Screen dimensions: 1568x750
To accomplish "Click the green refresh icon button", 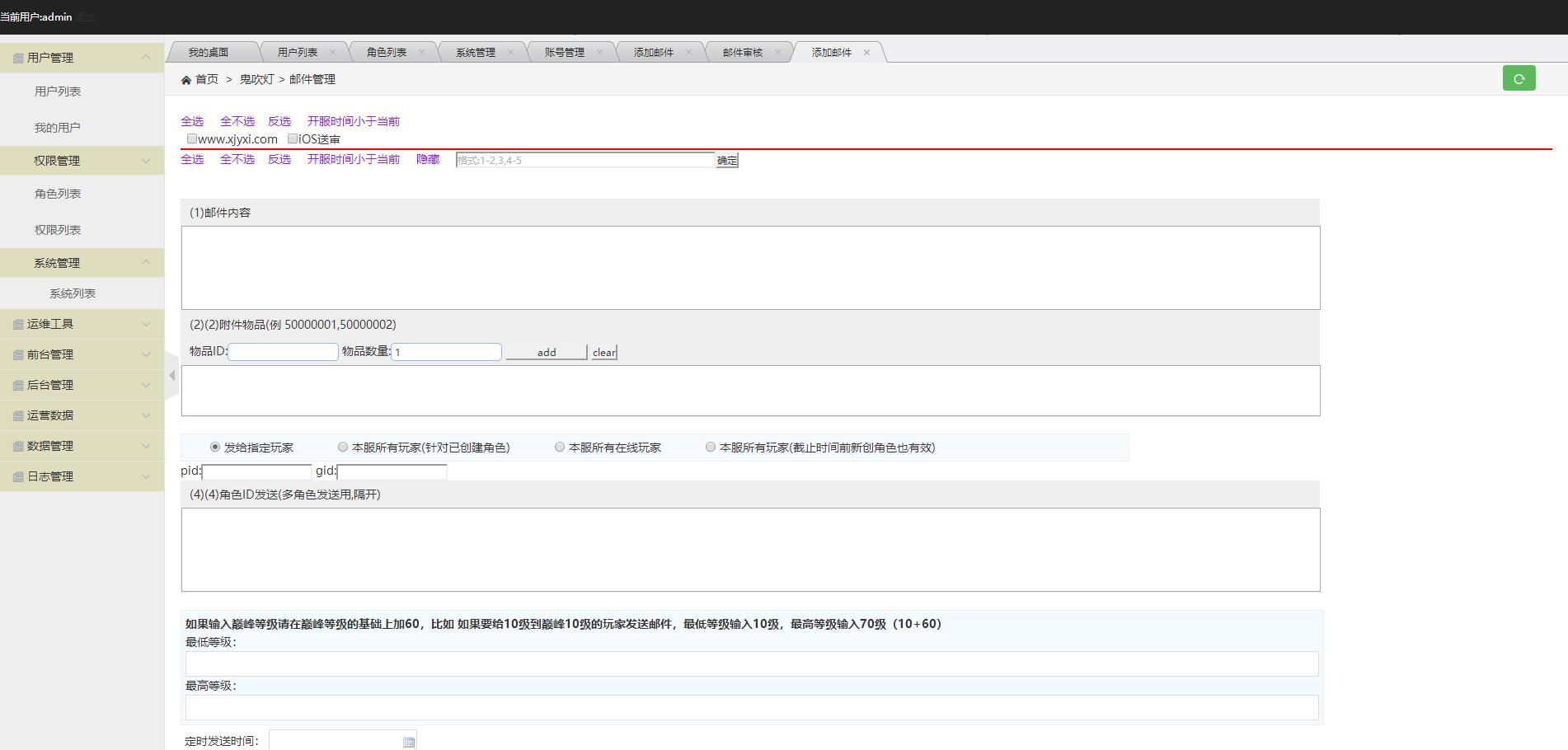I will (x=1519, y=78).
